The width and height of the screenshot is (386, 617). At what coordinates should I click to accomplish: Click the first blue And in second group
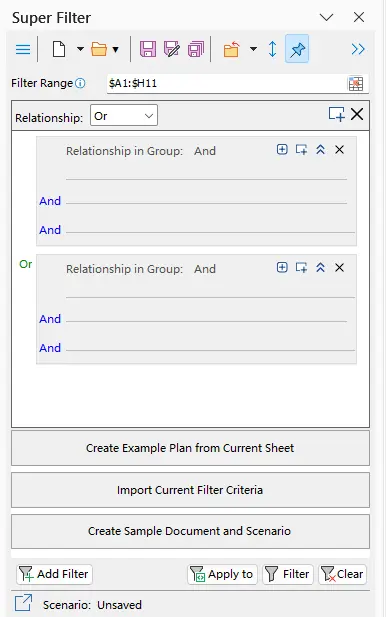pos(50,319)
